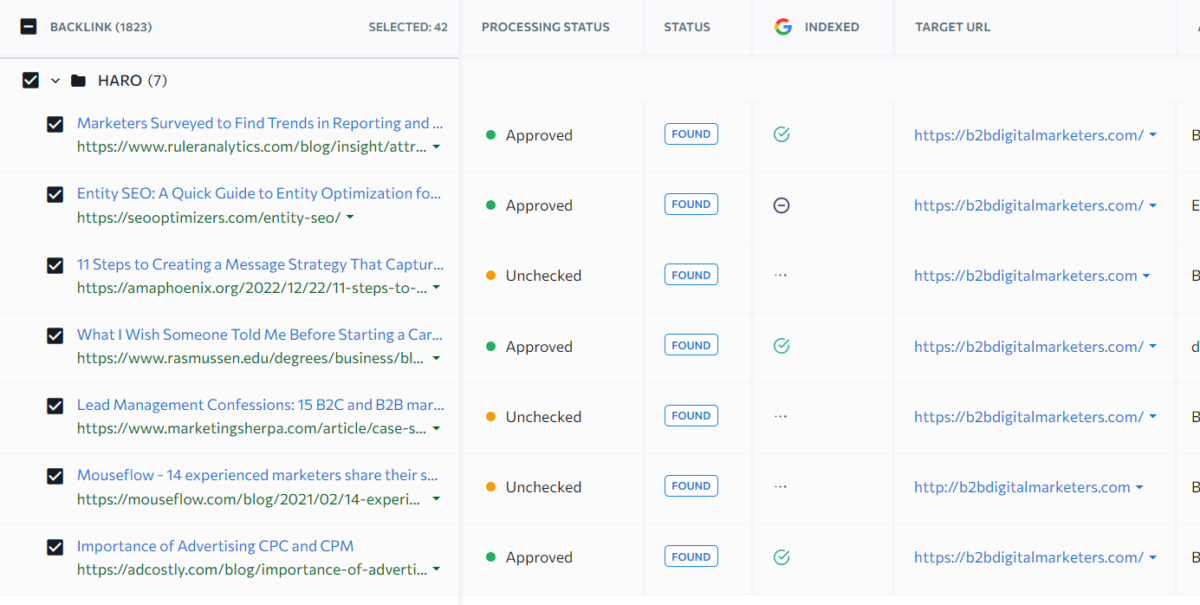Open the Importance of Advertising CPC and CPM link
1200x605 pixels.
coord(214,545)
